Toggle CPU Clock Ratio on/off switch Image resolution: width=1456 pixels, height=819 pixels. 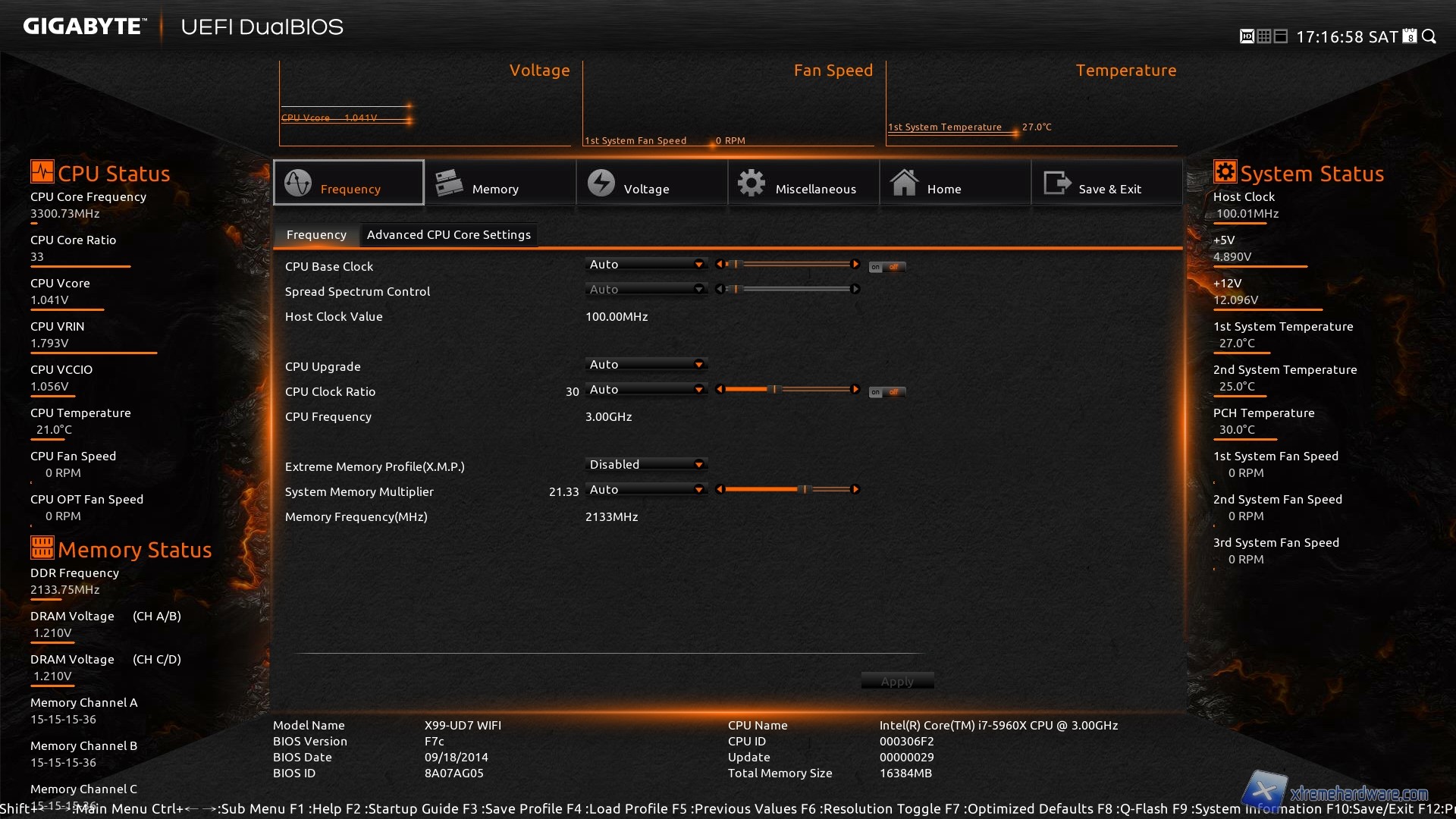click(886, 392)
